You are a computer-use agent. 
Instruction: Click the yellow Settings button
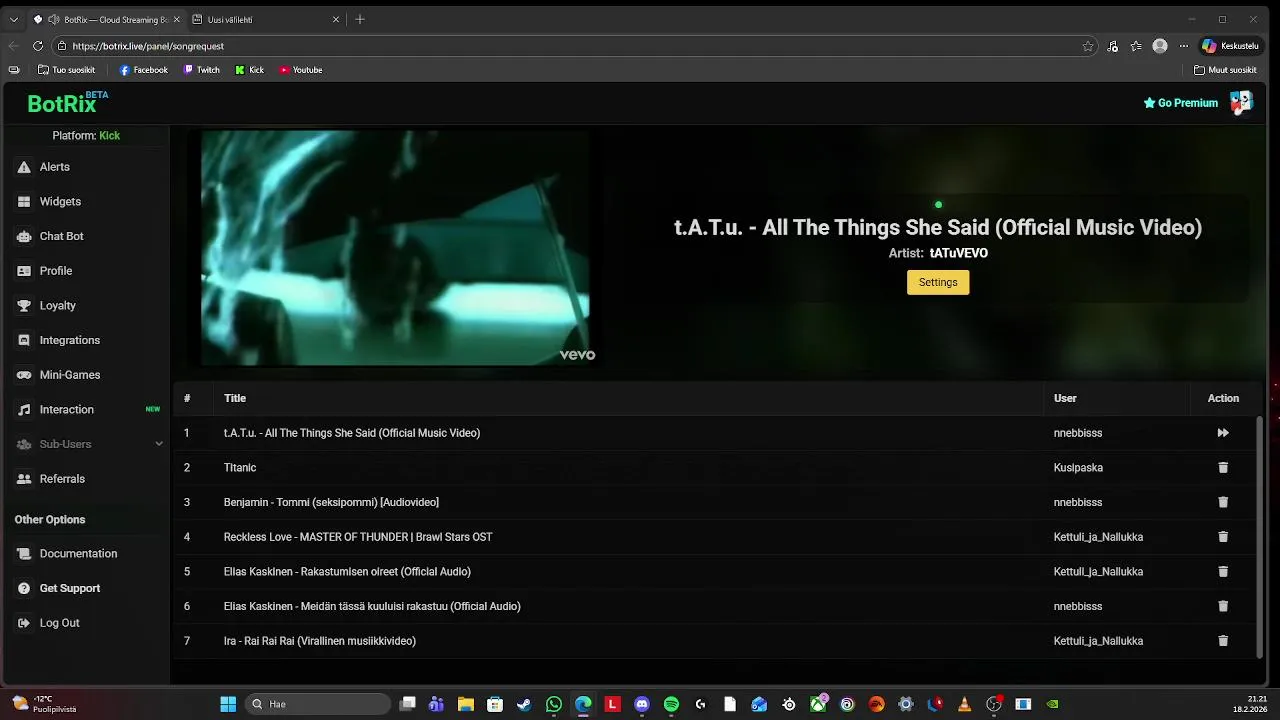[938, 282]
